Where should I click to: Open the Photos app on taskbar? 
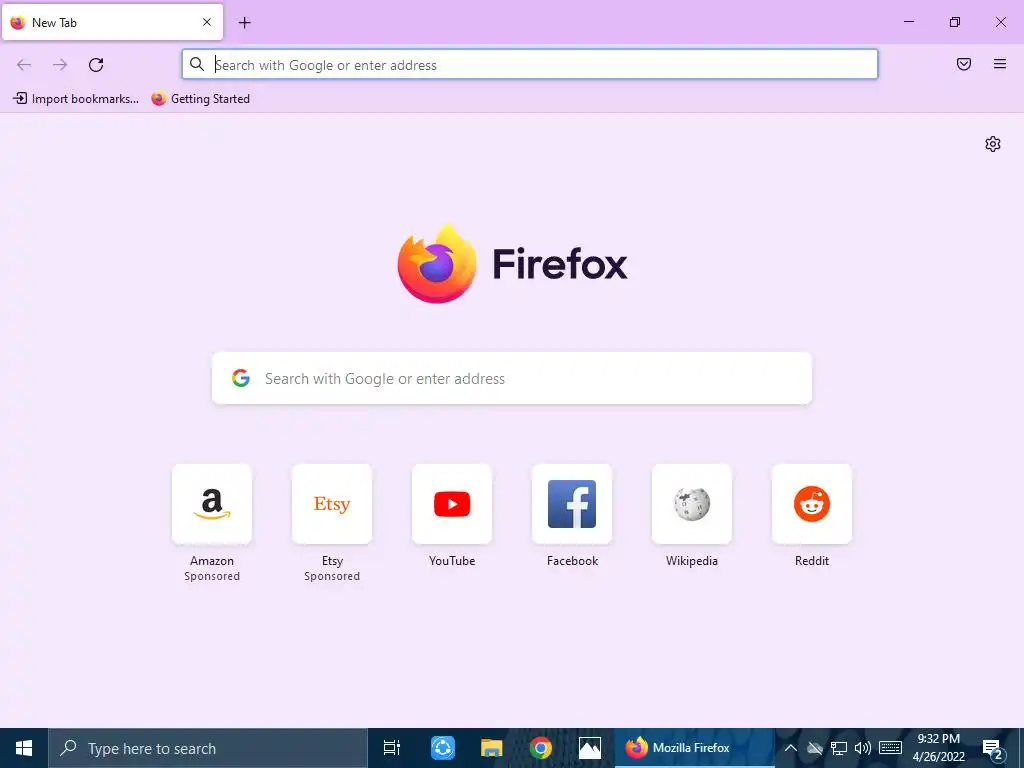pyautogui.click(x=590, y=748)
